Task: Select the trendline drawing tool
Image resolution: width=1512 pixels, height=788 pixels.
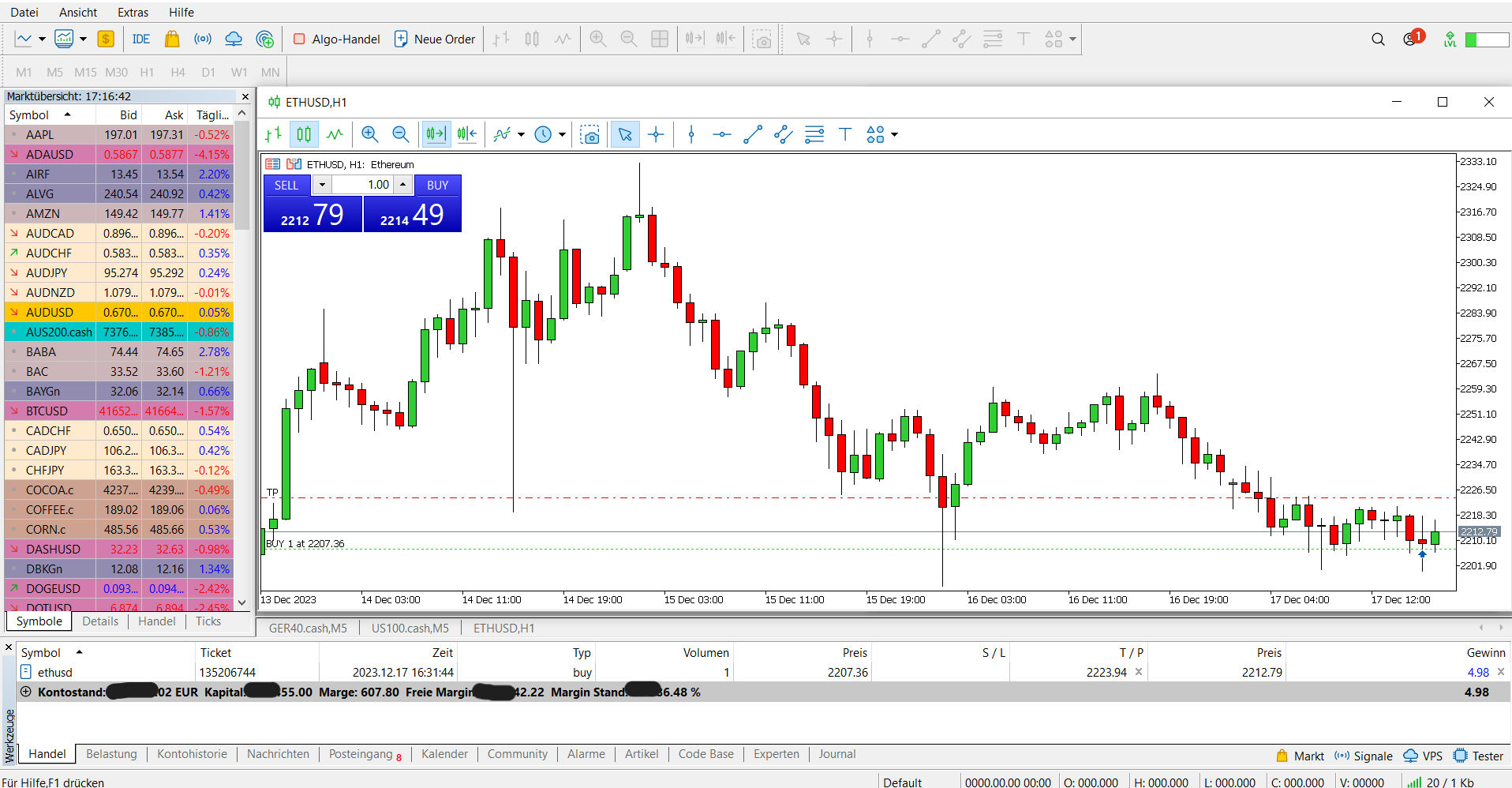Action: tap(752, 134)
